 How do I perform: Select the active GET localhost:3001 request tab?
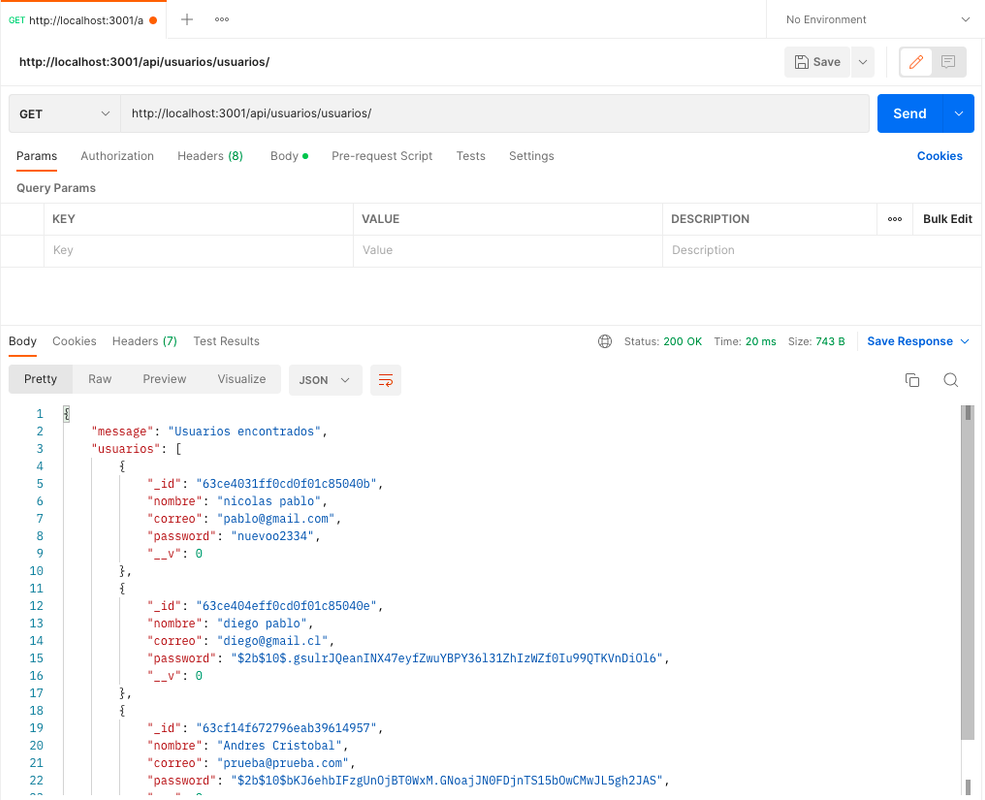pyautogui.click(x=82, y=20)
